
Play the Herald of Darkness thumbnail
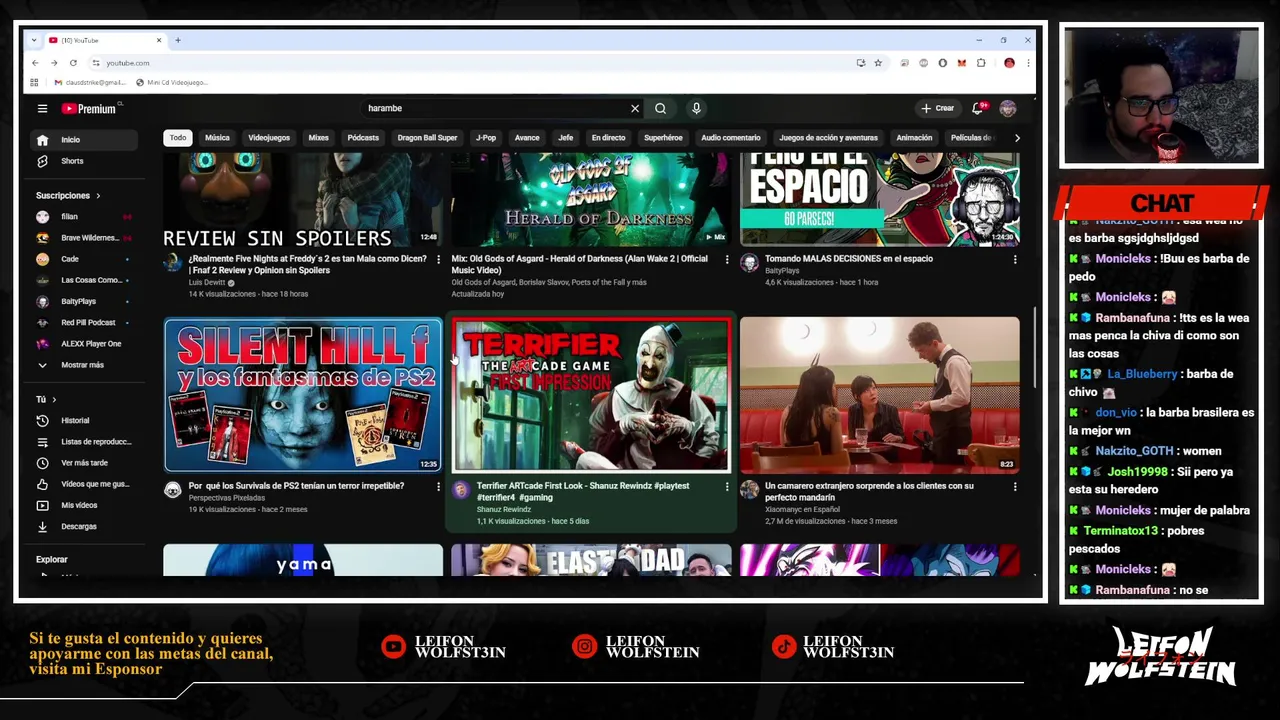(591, 199)
